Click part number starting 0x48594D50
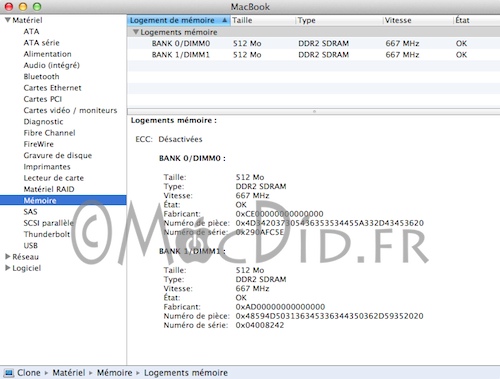 pyautogui.click(x=329, y=316)
